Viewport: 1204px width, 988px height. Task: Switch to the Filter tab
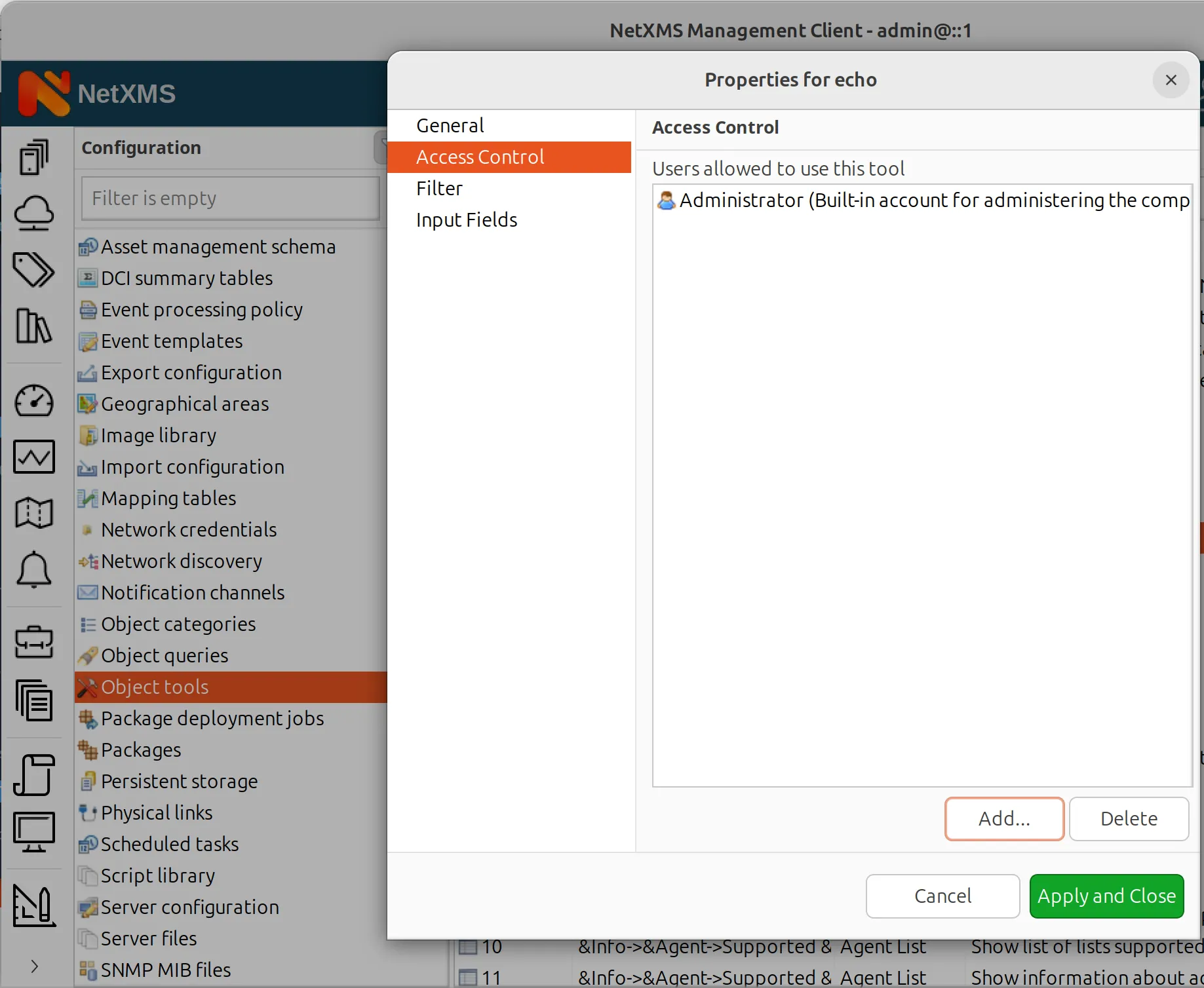[439, 188]
